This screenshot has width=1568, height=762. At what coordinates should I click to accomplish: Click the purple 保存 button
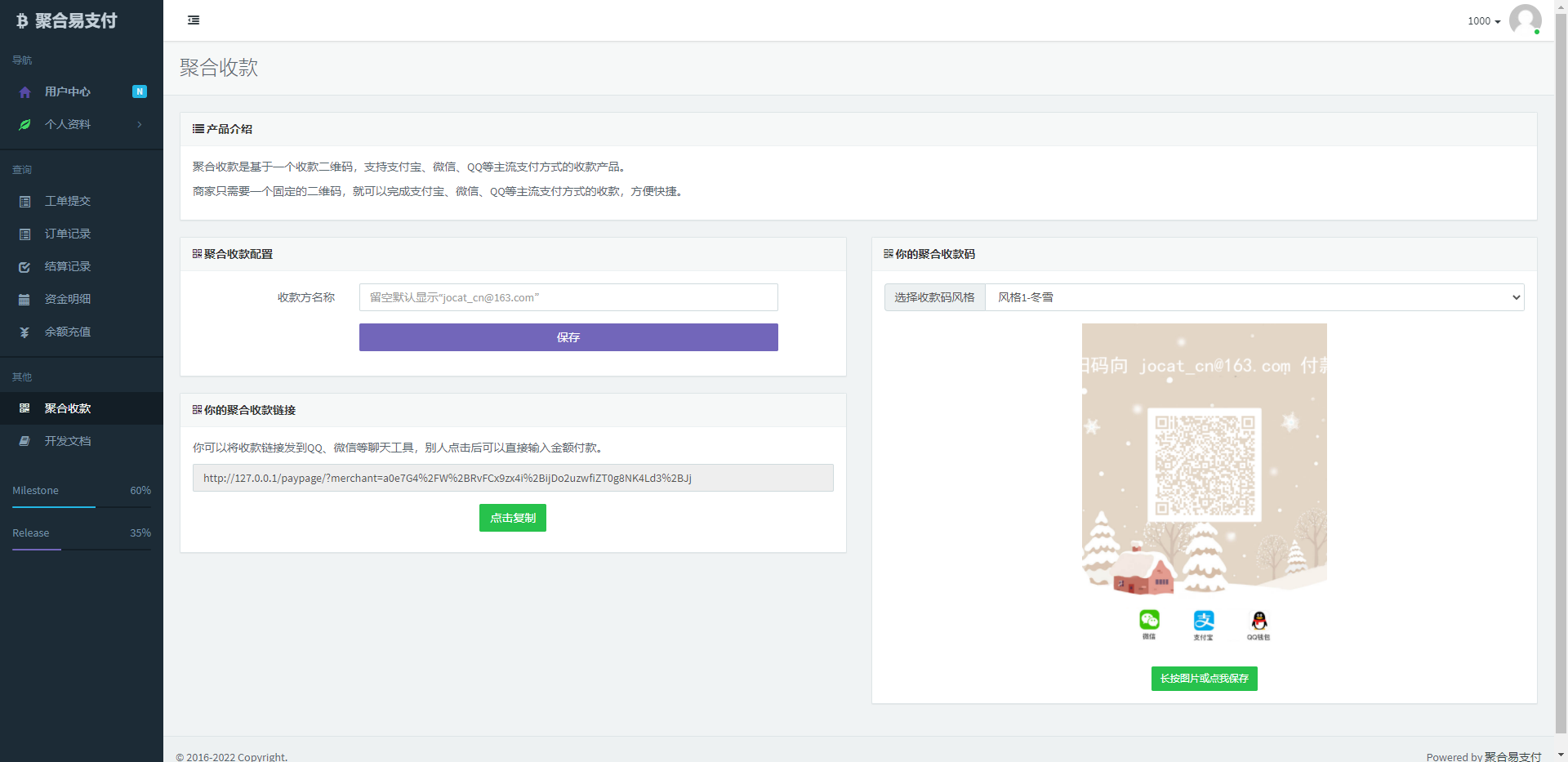(568, 337)
